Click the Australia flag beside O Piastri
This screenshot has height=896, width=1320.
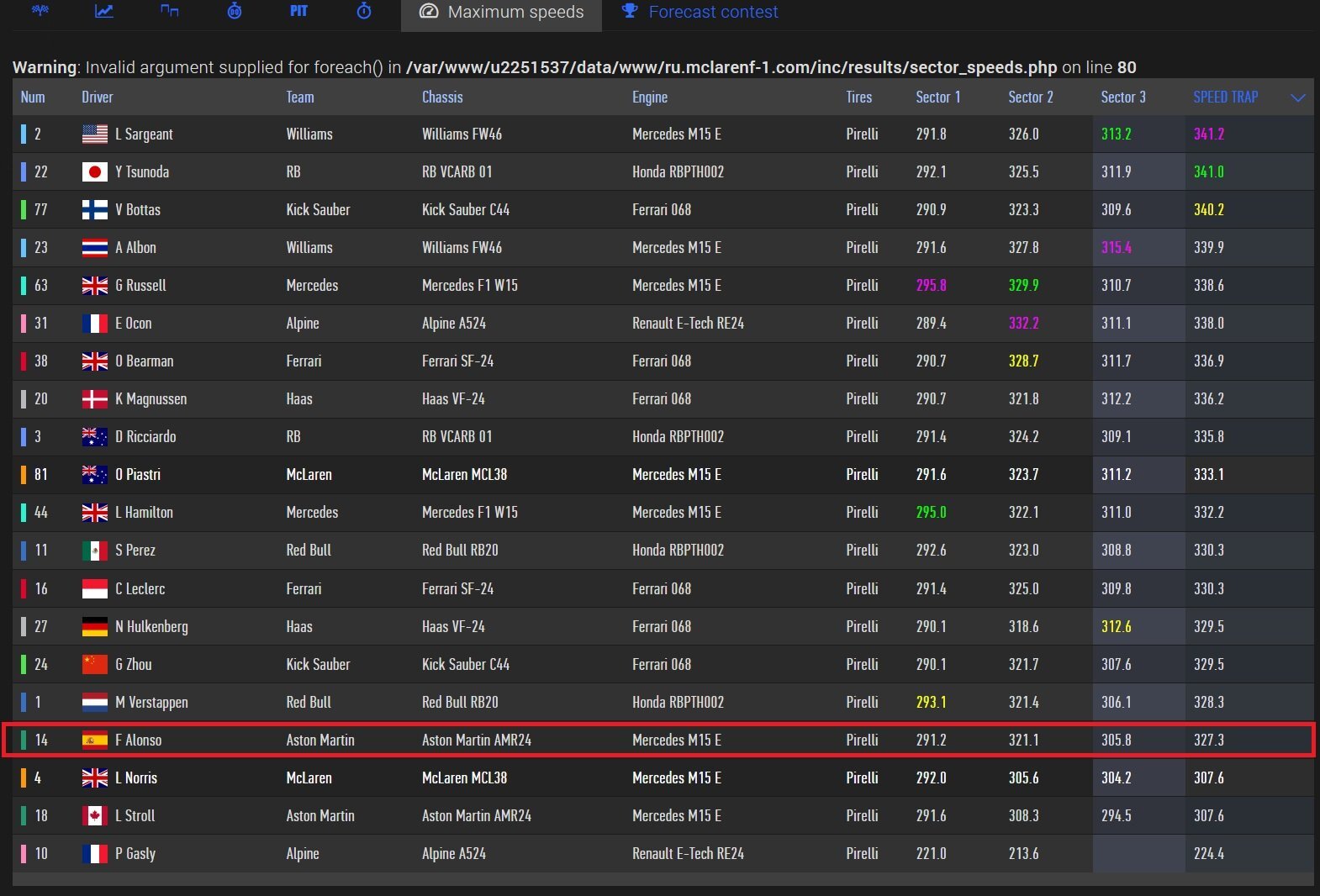coord(94,474)
